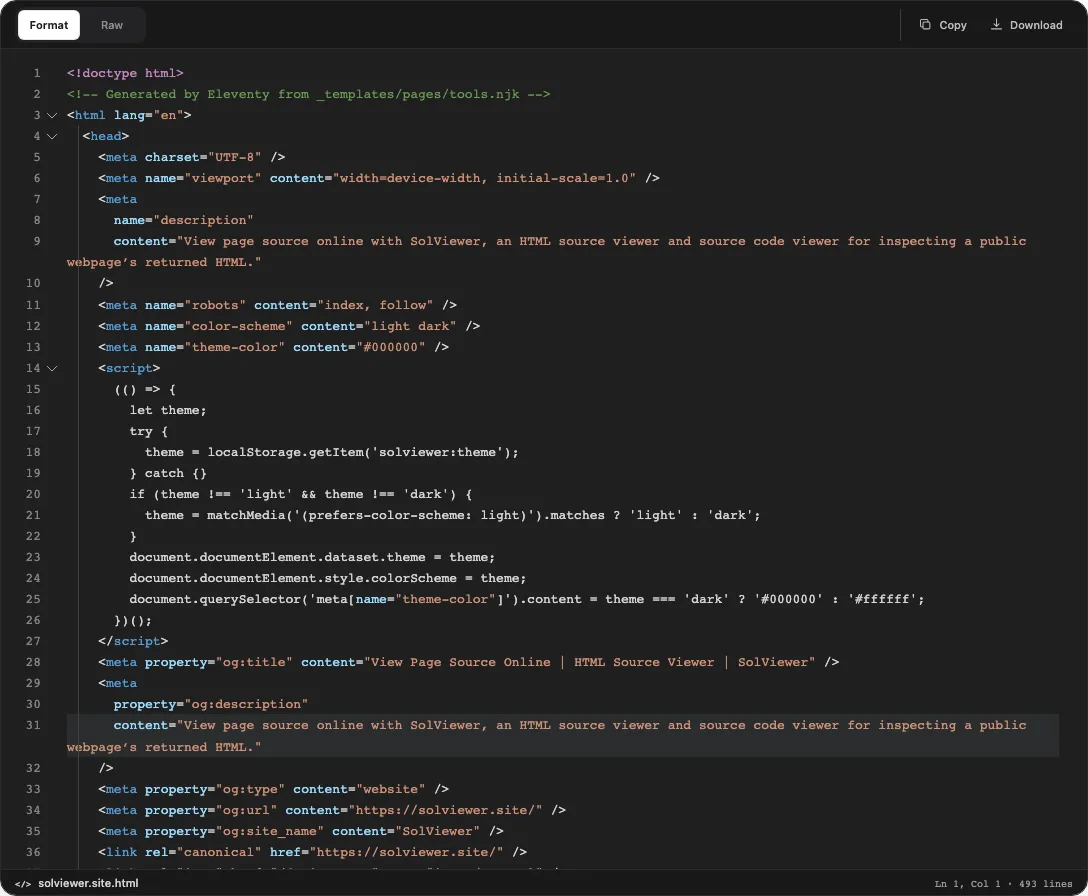
Task: Click the robots meta tag line
Action: pos(278,305)
